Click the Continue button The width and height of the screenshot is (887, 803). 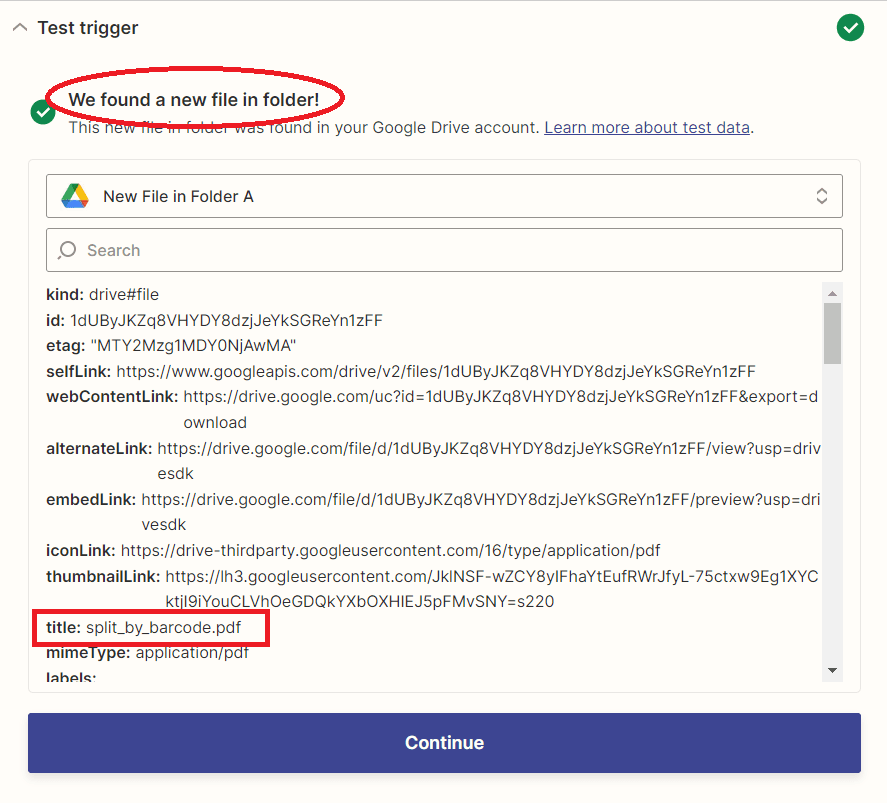[444, 742]
